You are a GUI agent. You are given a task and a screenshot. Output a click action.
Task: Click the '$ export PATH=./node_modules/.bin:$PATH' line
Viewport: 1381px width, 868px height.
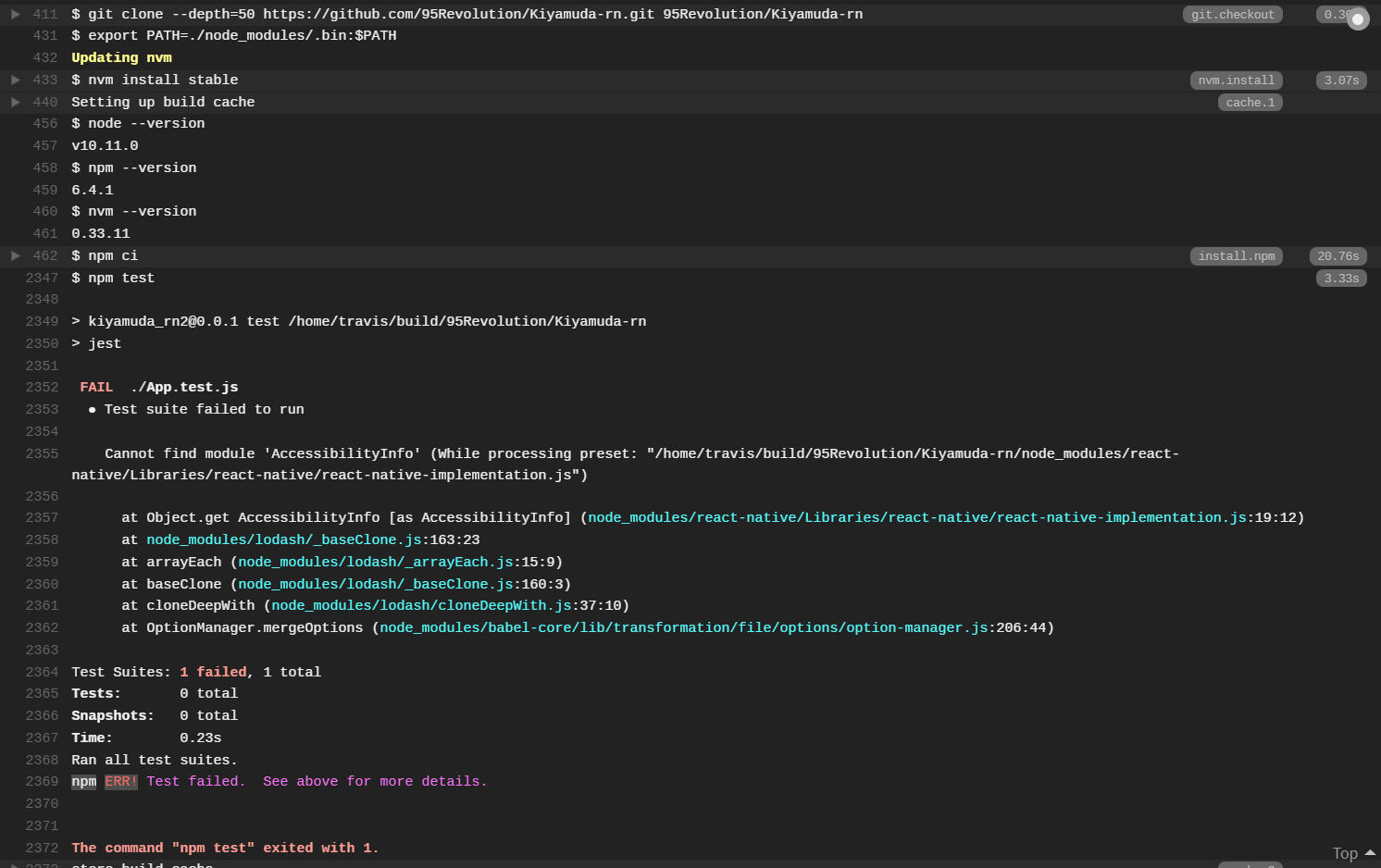point(234,35)
